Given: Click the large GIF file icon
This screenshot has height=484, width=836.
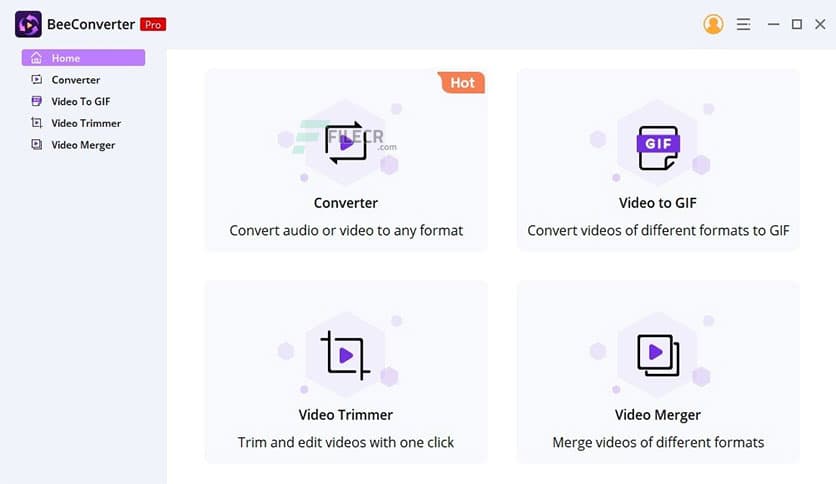Looking at the screenshot, I should point(658,148).
